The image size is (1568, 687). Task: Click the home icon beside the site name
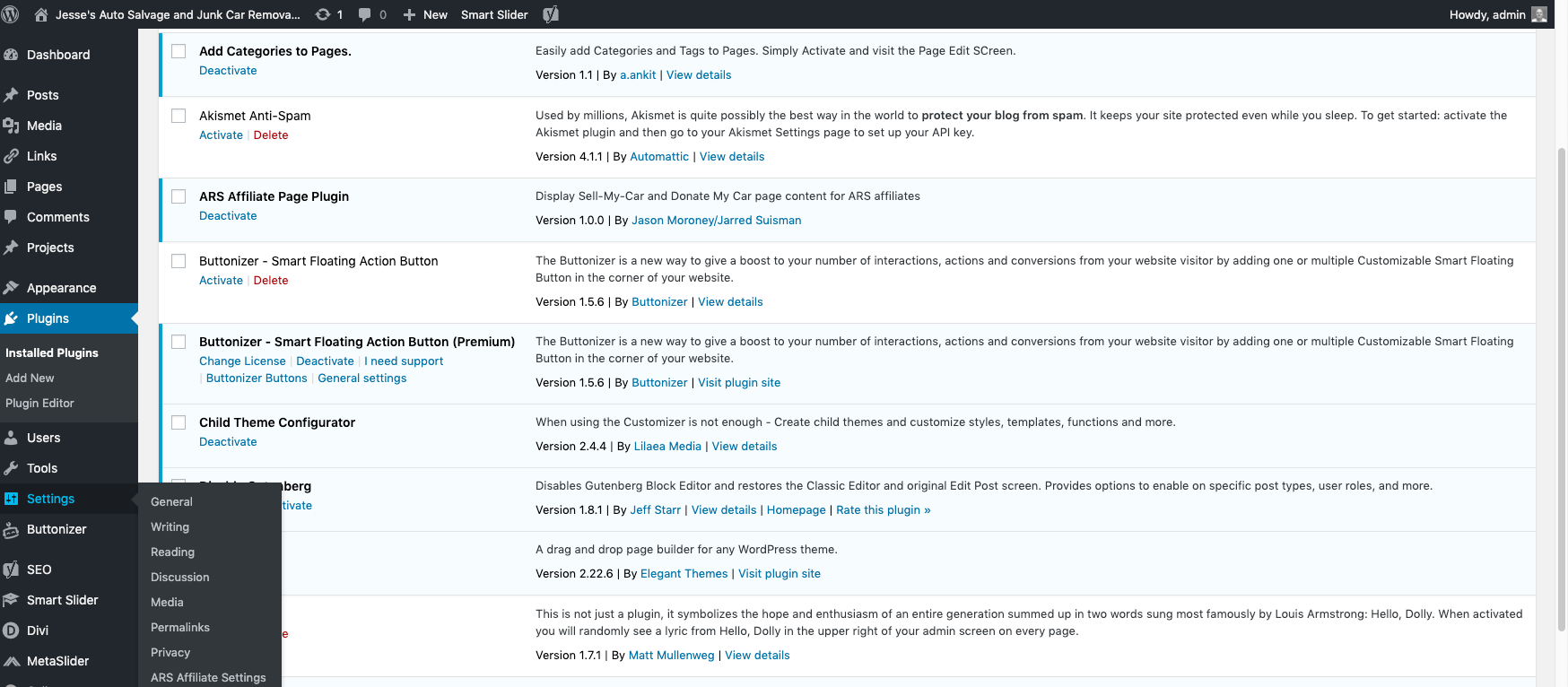[40, 14]
